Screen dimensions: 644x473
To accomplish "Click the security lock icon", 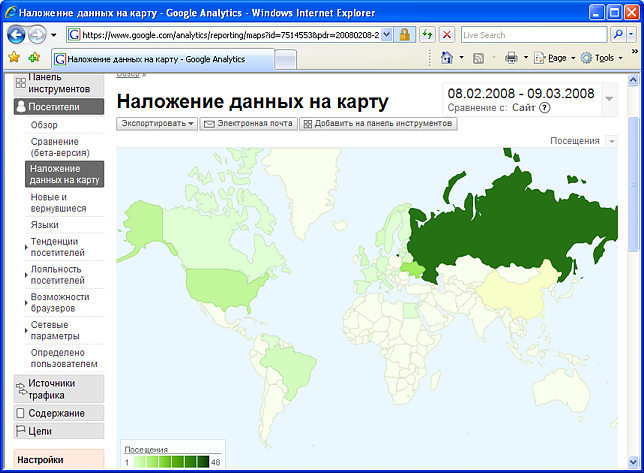I will click(x=405, y=35).
